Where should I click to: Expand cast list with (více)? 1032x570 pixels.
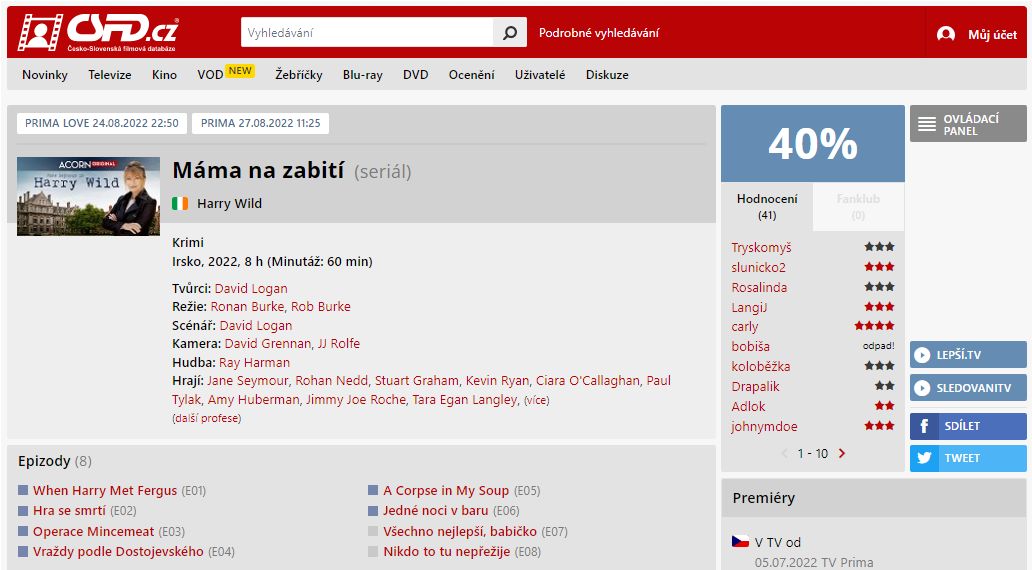click(x=536, y=400)
